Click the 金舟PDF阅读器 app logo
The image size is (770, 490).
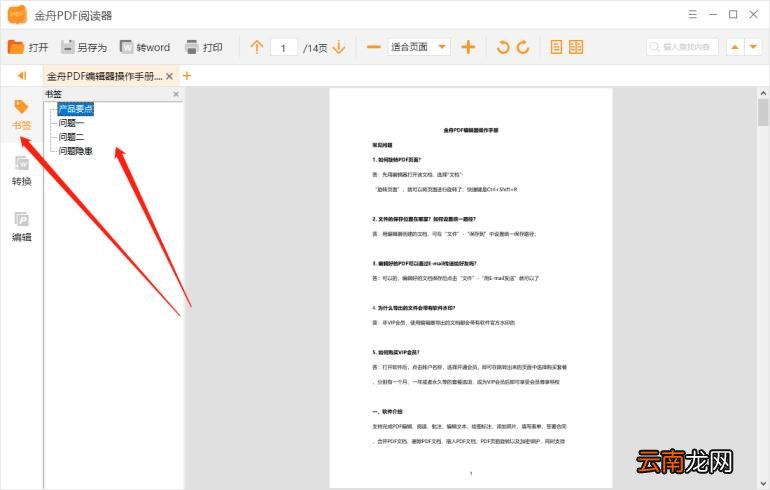(x=17, y=15)
